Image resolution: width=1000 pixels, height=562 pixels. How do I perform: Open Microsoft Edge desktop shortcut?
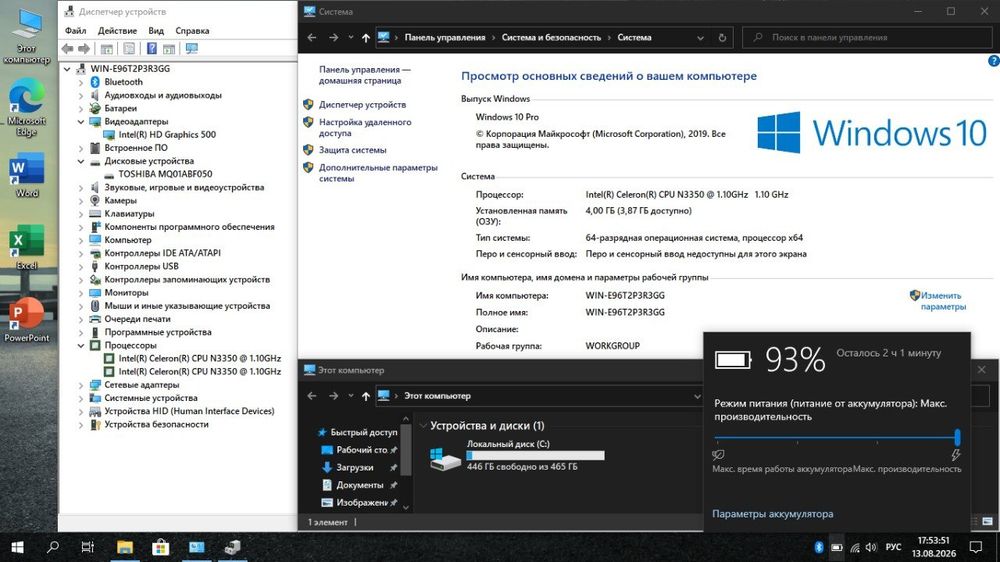click(27, 107)
